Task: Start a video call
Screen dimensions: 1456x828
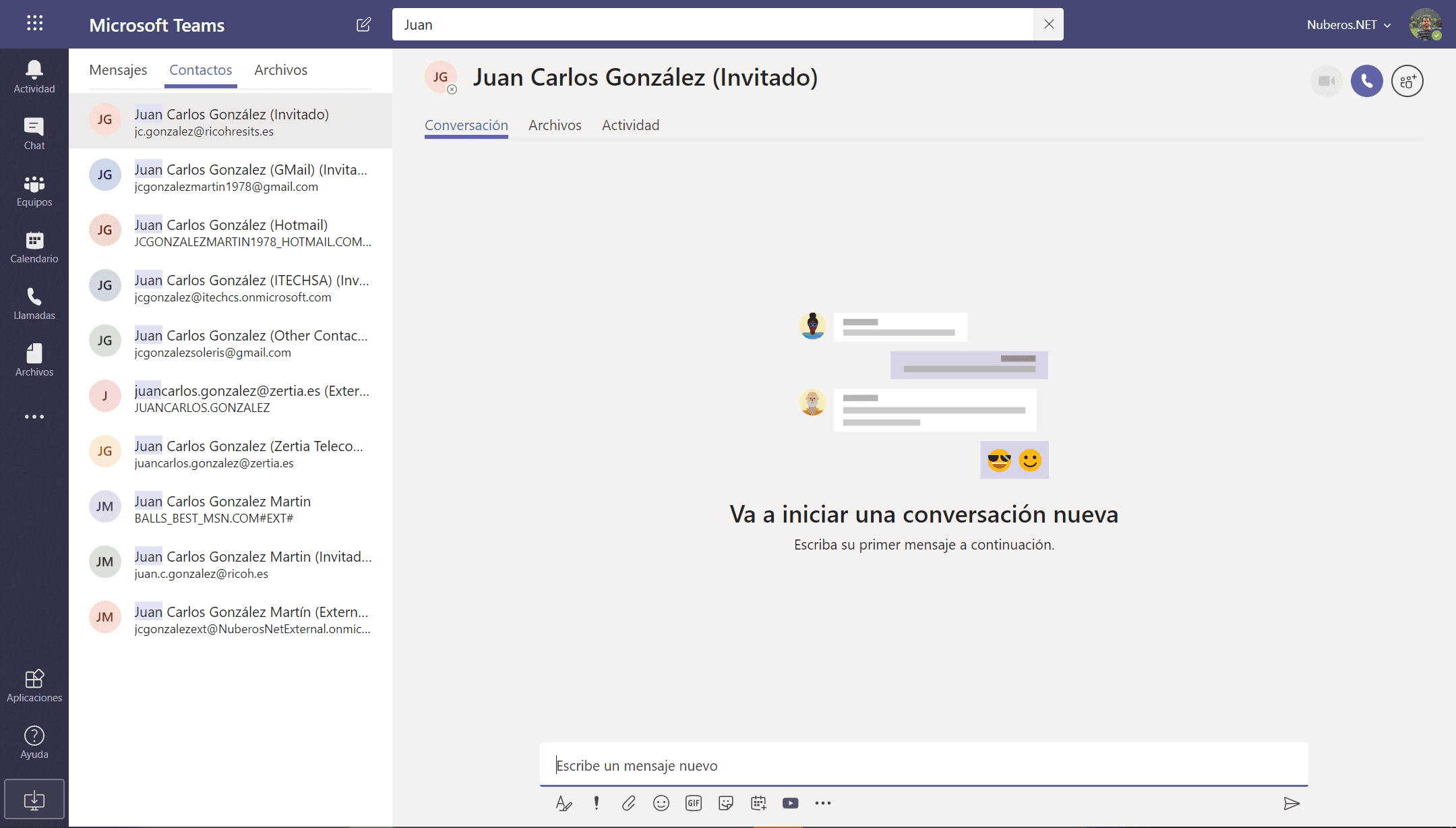Action: 1327,81
